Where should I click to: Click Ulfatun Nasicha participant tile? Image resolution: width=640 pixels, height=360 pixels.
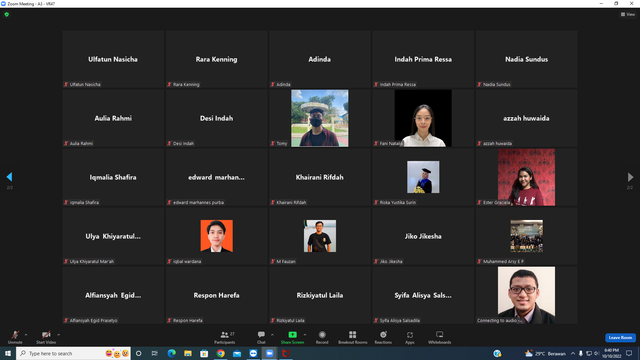tap(113, 59)
